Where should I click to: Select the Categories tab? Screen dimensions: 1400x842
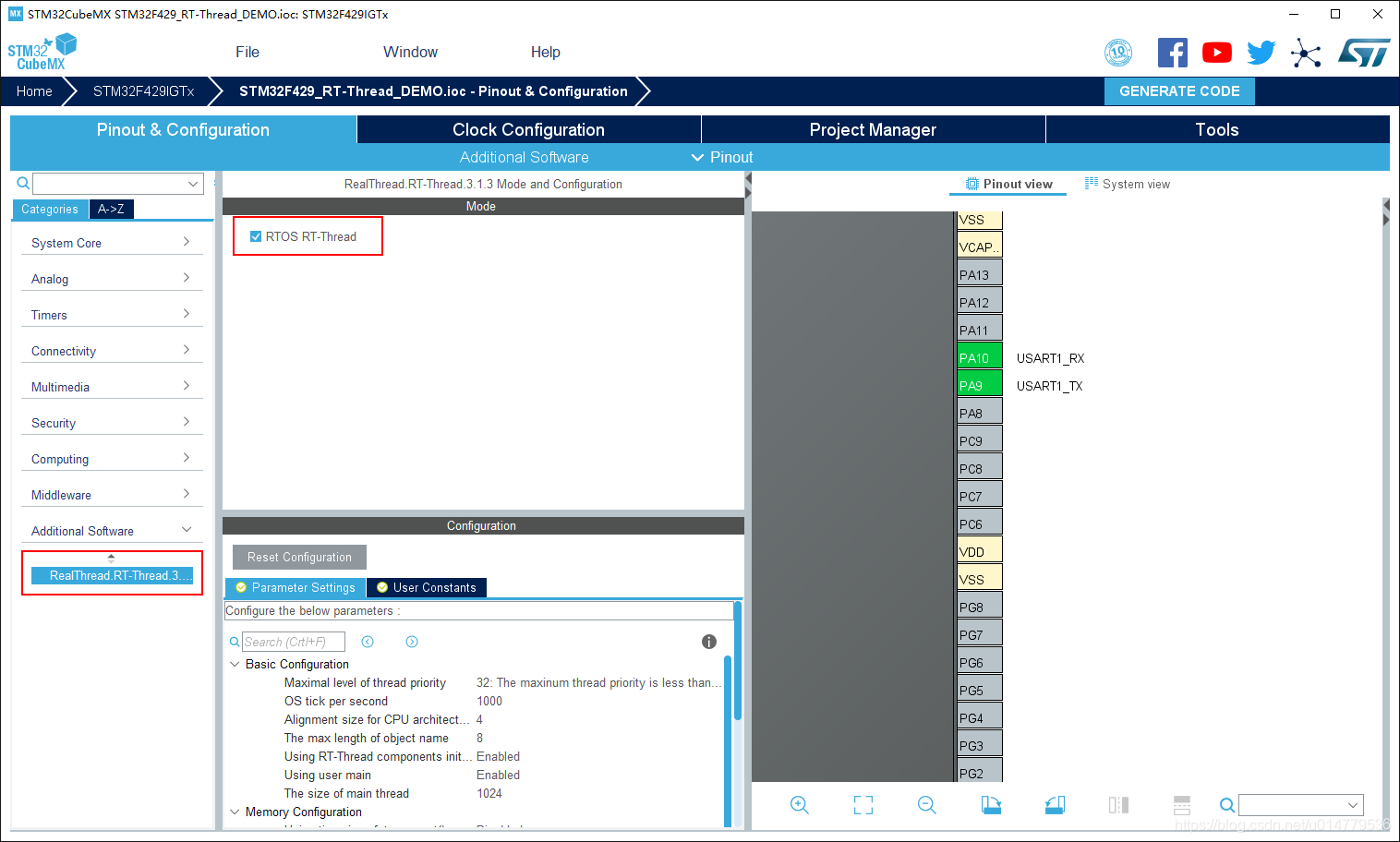pyautogui.click(x=50, y=210)
